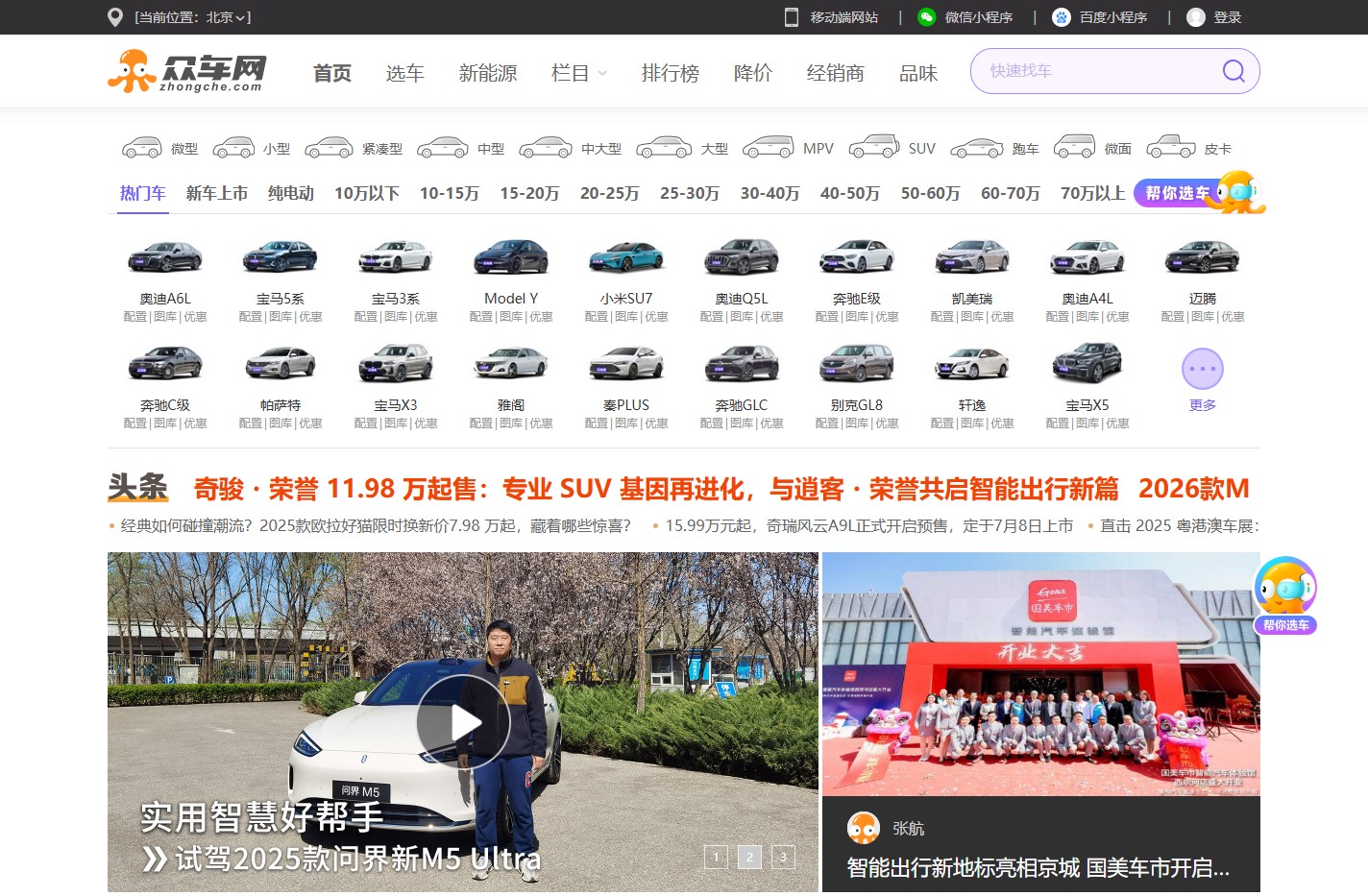
Task: Switch to the 70万以上 price tab
Action: 1093,193
